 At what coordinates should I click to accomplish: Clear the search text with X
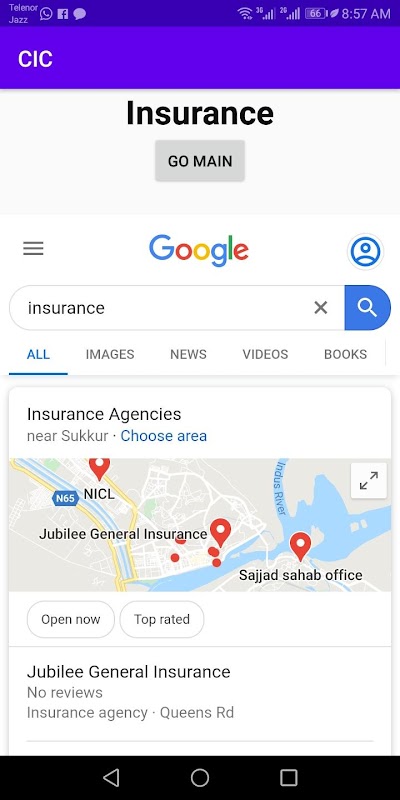click(x=320, y=308)
